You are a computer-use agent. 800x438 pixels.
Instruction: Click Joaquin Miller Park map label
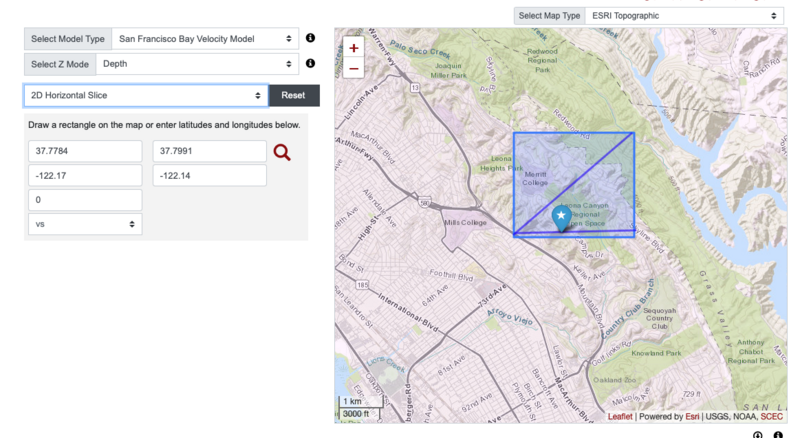(x=448, y=70)
